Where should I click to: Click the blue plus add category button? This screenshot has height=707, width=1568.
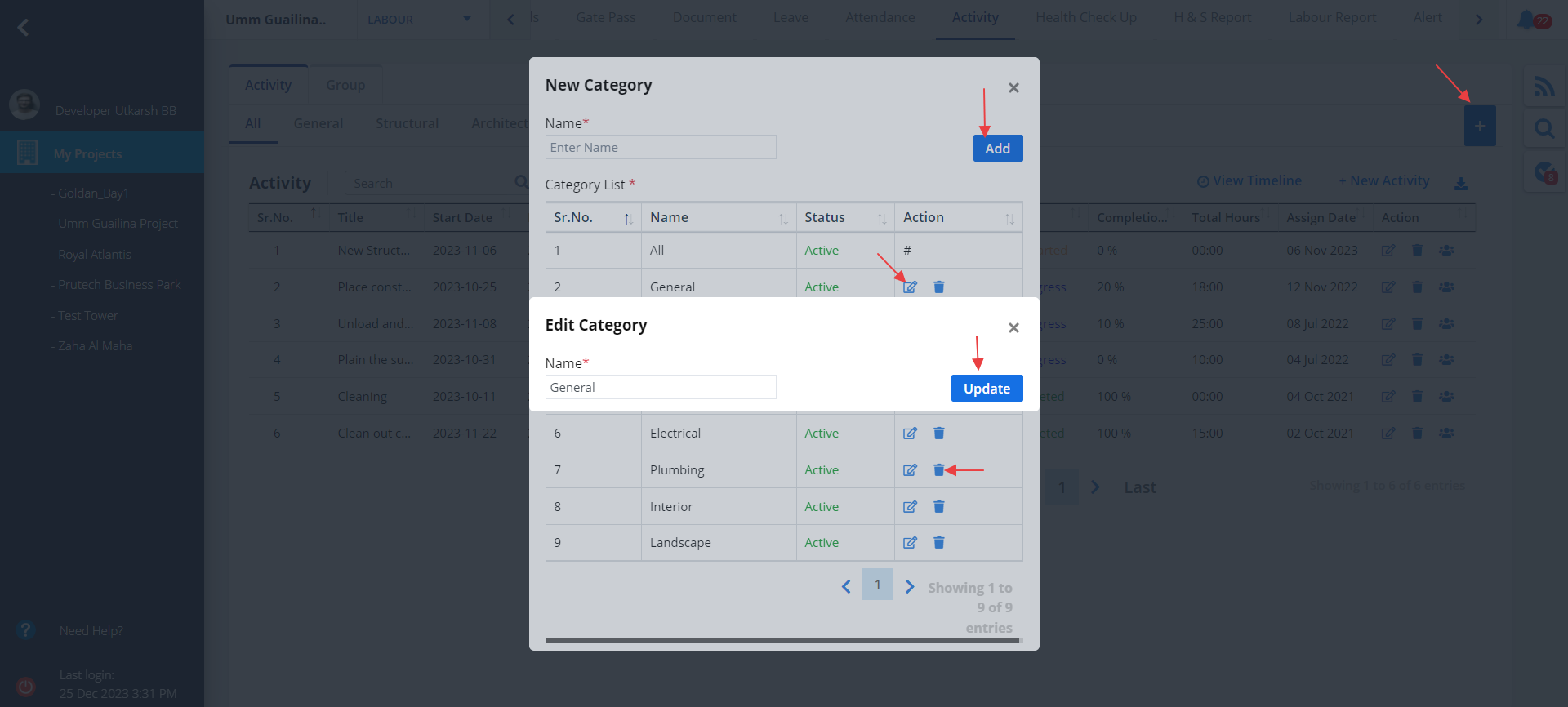click(1479, 126)
